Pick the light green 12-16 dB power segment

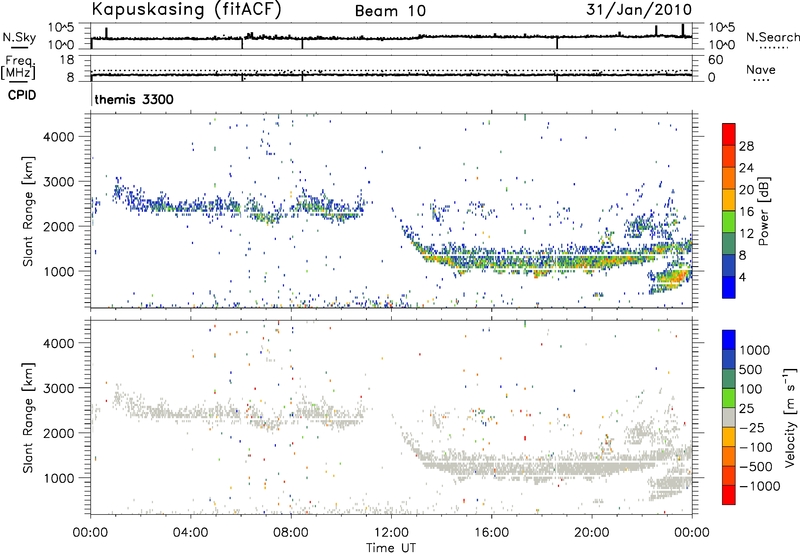pyautogui.click(x=729, y=222)
